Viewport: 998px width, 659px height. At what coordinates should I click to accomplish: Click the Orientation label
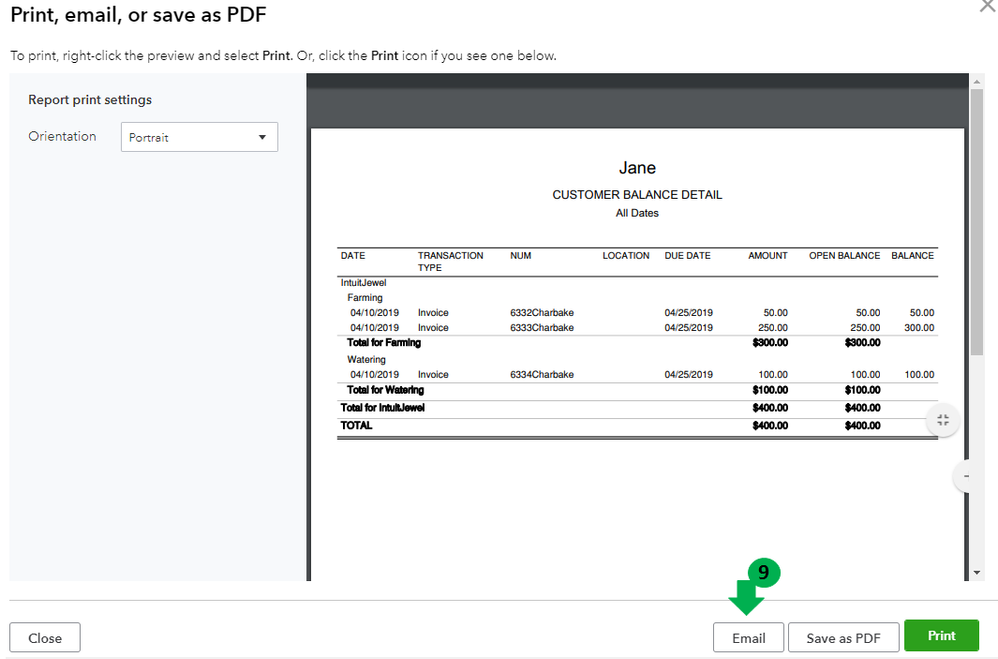point(62,136)
